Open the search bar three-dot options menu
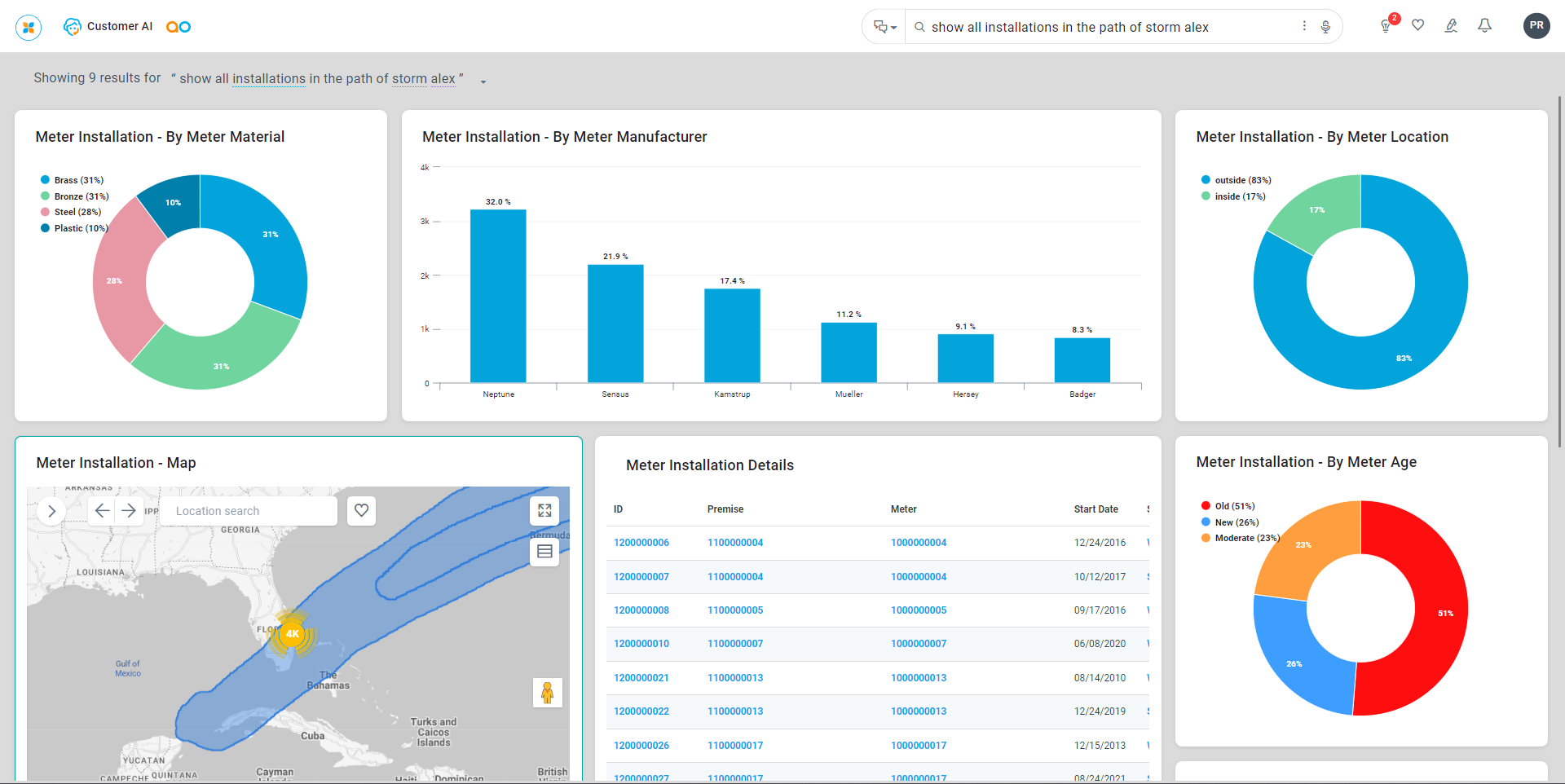 pyautogui.click(x=1304, y=26)
